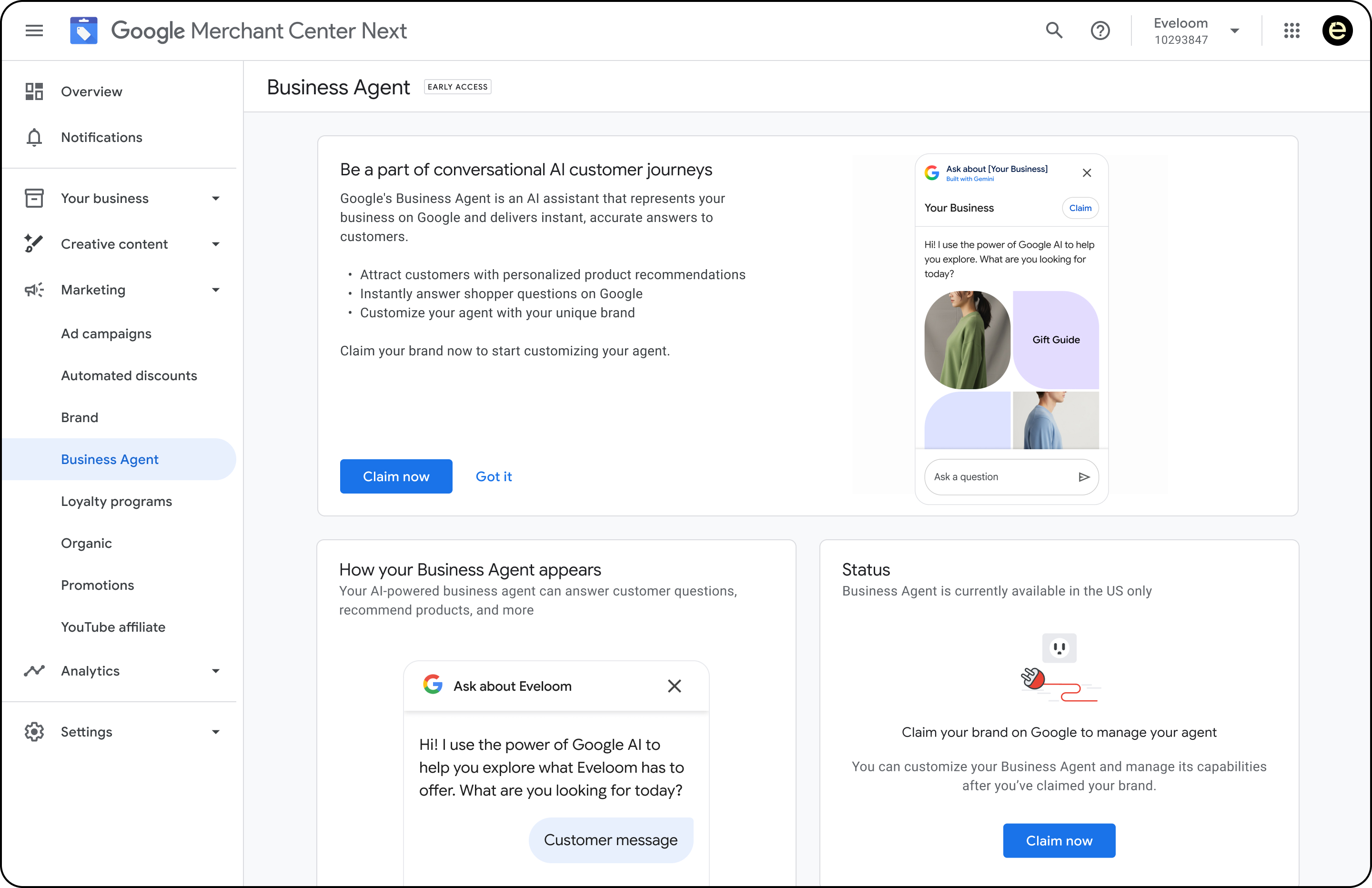Open the navigation hamburger menu
Viewport: 1372px width, 888px height.
click(34, 30)
